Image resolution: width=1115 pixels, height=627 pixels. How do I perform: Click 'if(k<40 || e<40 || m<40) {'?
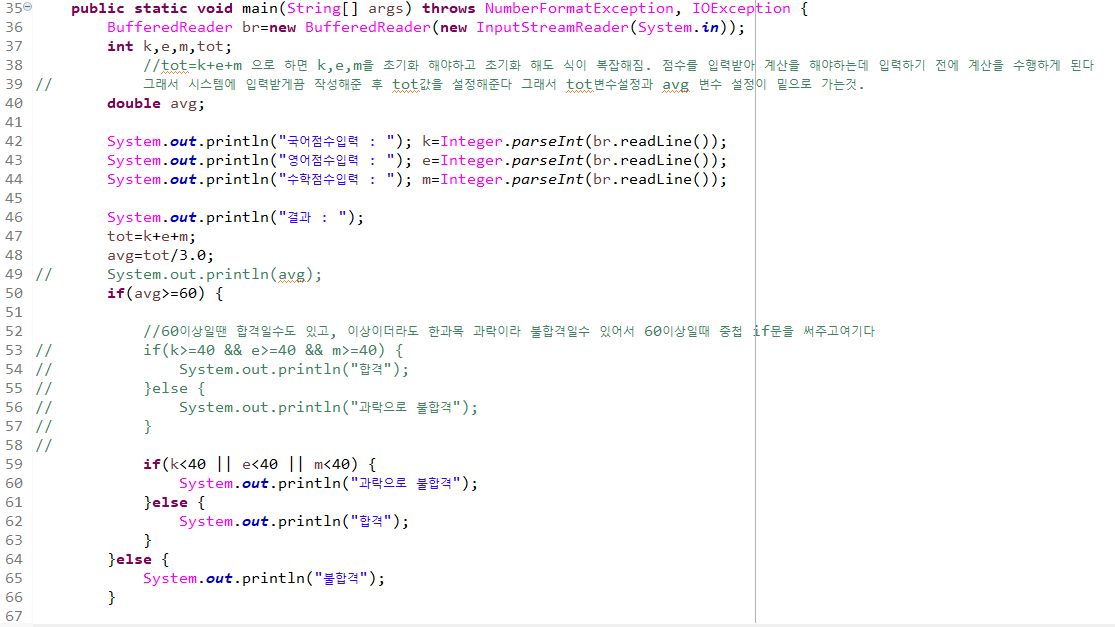click(260, 464)
